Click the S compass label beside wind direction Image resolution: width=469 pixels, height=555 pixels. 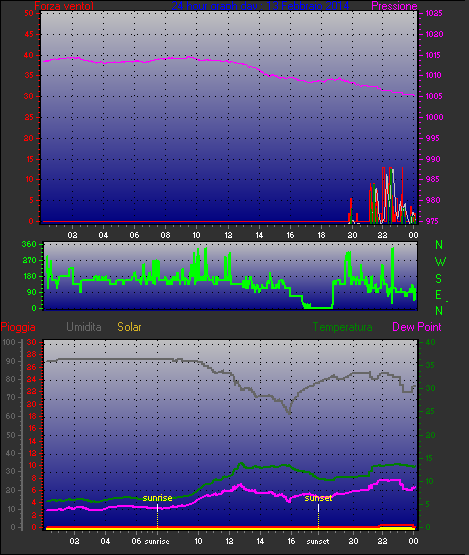tap(439, 279)
